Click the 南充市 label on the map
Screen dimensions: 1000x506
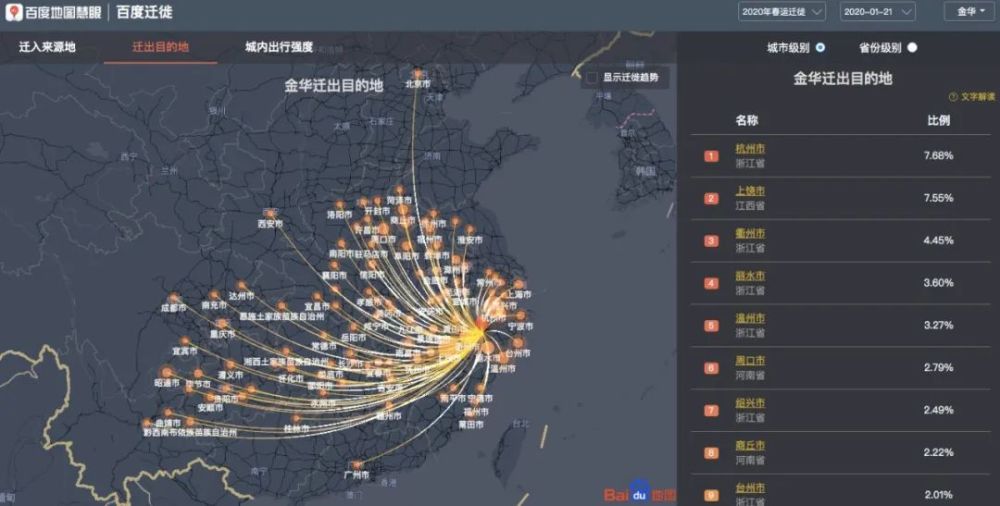pos(214,305)
